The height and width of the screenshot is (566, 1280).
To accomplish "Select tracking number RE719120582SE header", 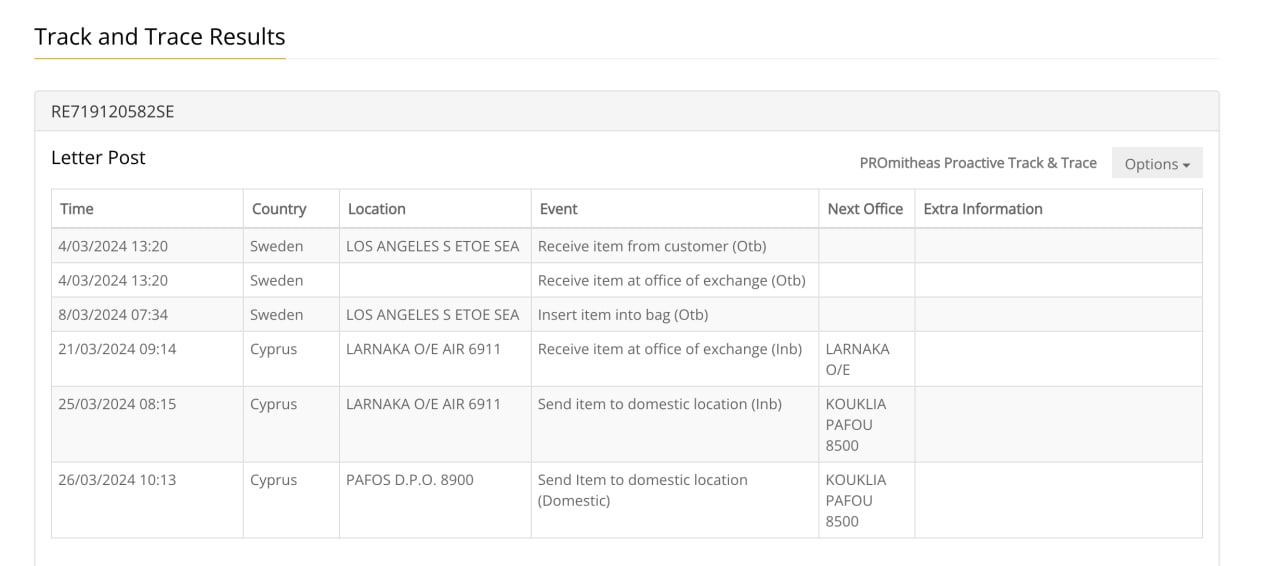I will [113, 112].
